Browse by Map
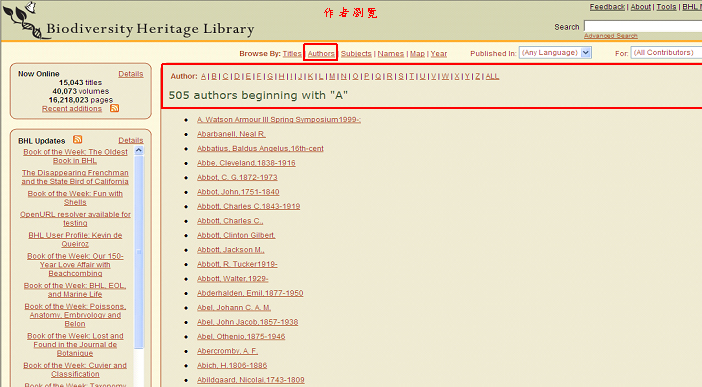This screenshot has height=387, width=702. [417, 53]
